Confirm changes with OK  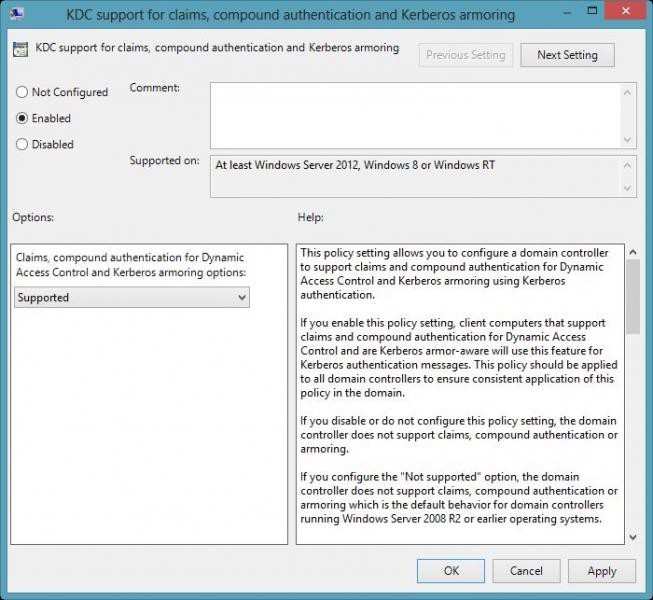(451, 571)
